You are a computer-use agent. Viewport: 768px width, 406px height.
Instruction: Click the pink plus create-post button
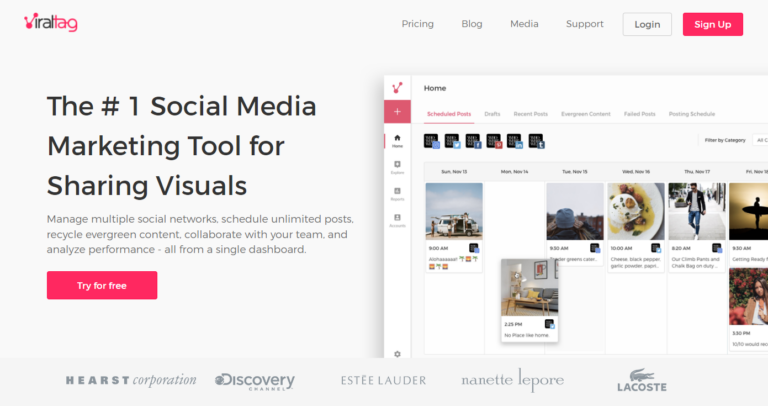click(x=397, y=112)
